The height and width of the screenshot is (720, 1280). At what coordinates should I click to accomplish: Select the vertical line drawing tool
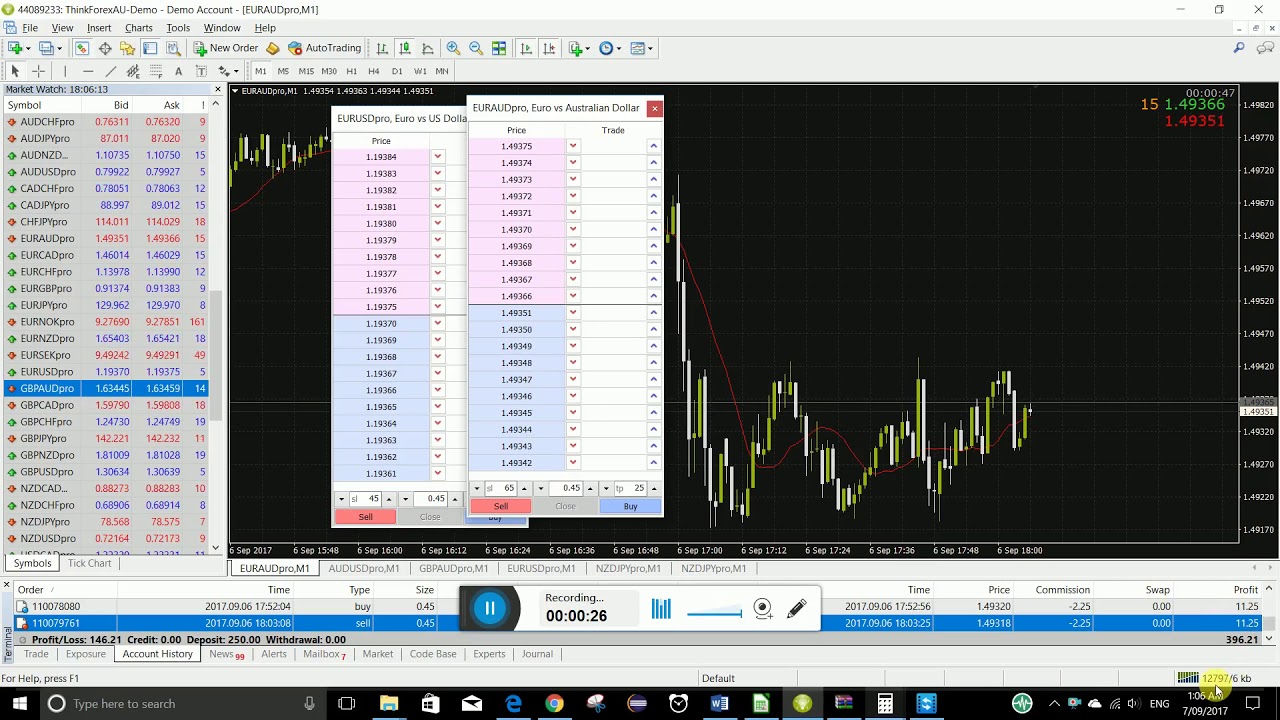pyautogui.click(x=65, y=71)
